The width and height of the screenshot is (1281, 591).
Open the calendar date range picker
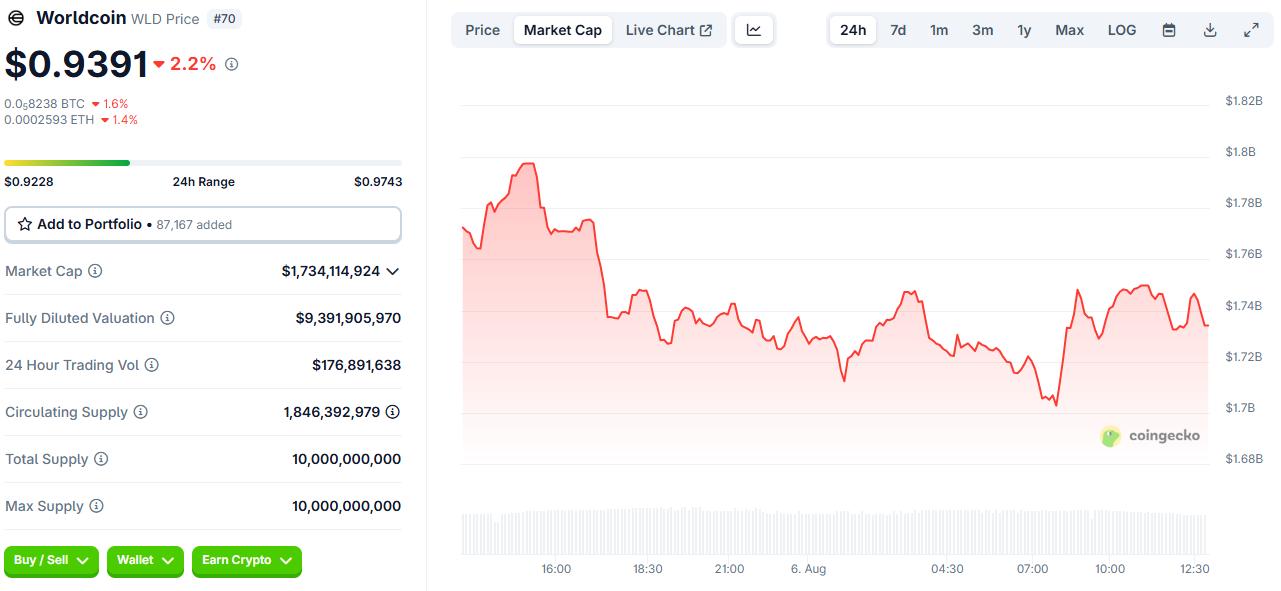(1168, 30)
